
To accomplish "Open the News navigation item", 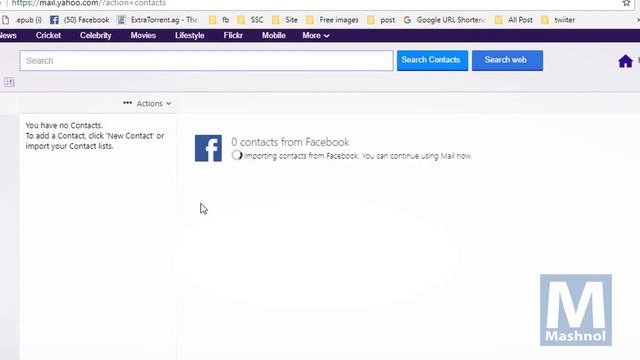I will pyautogui.click(x=8, y=36).
